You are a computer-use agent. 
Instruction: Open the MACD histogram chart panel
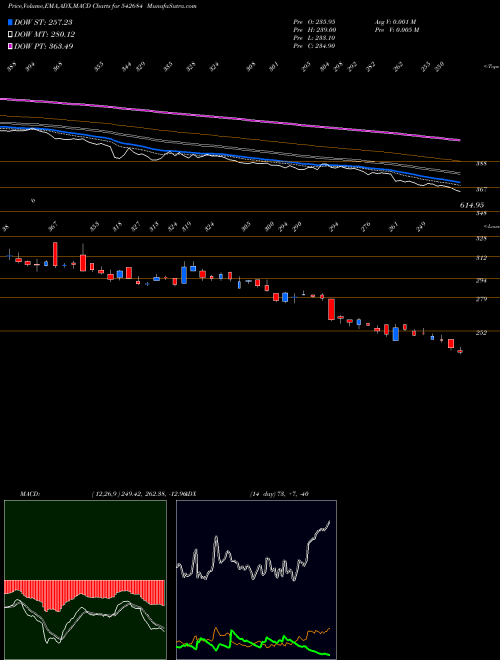pos(85,580)
